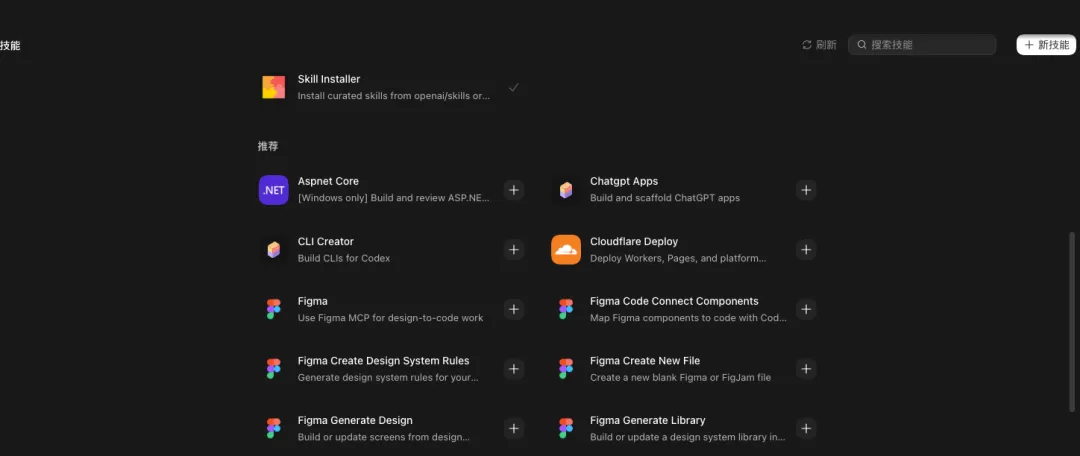The height and width of the screenshot is (456, 1080).
Task: Open the Aspnet Core skill title
Action: (x=328, y=181)
